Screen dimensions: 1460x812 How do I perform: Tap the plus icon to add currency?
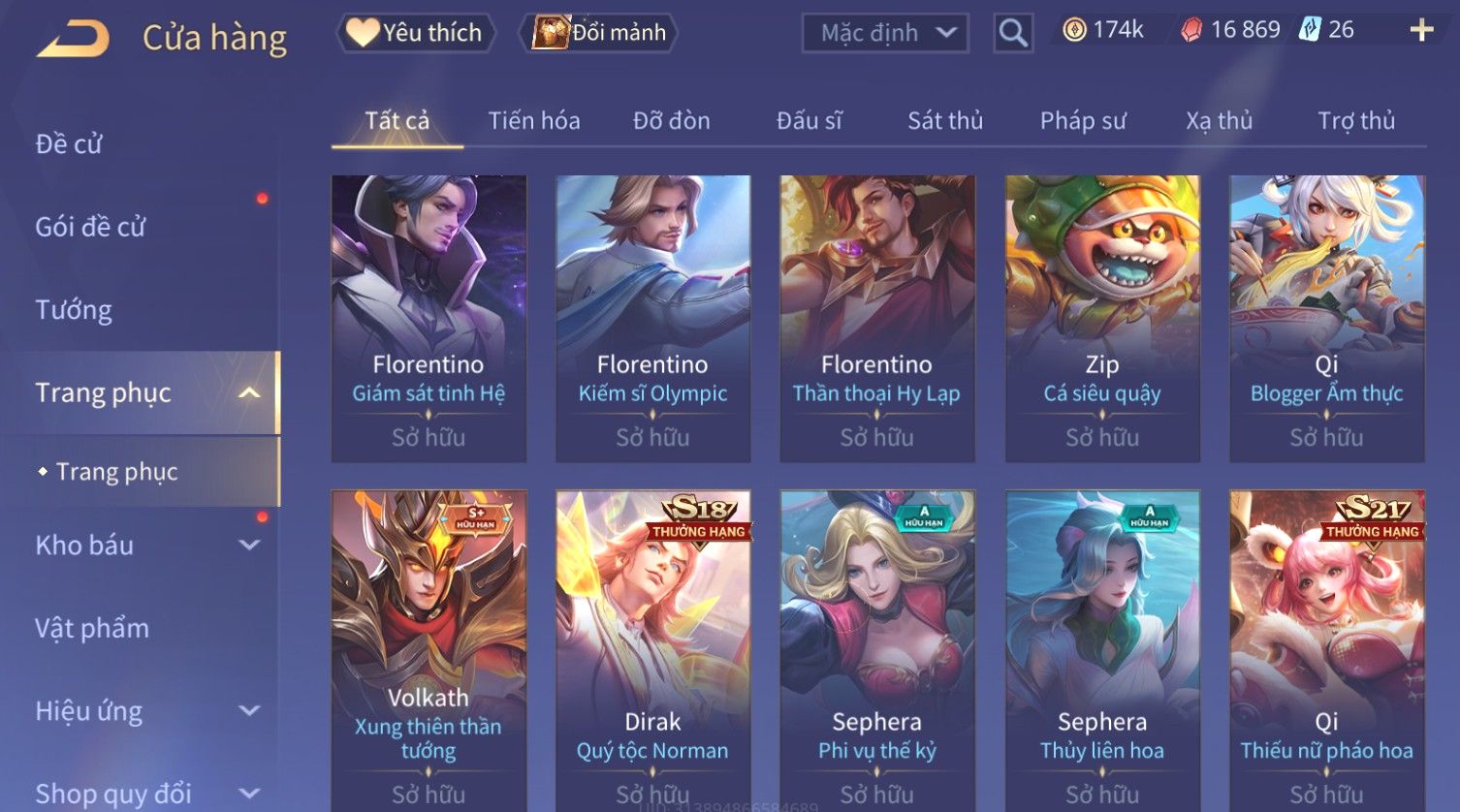pos(1421,31)
